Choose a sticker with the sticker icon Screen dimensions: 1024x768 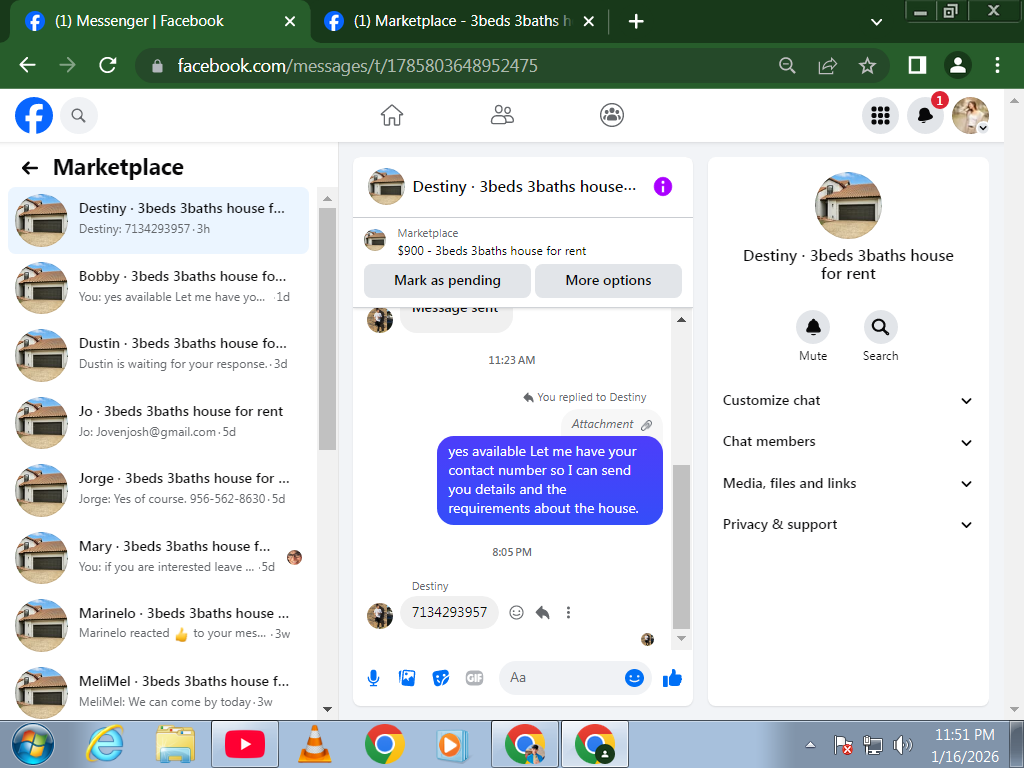[x=441, y=678]
